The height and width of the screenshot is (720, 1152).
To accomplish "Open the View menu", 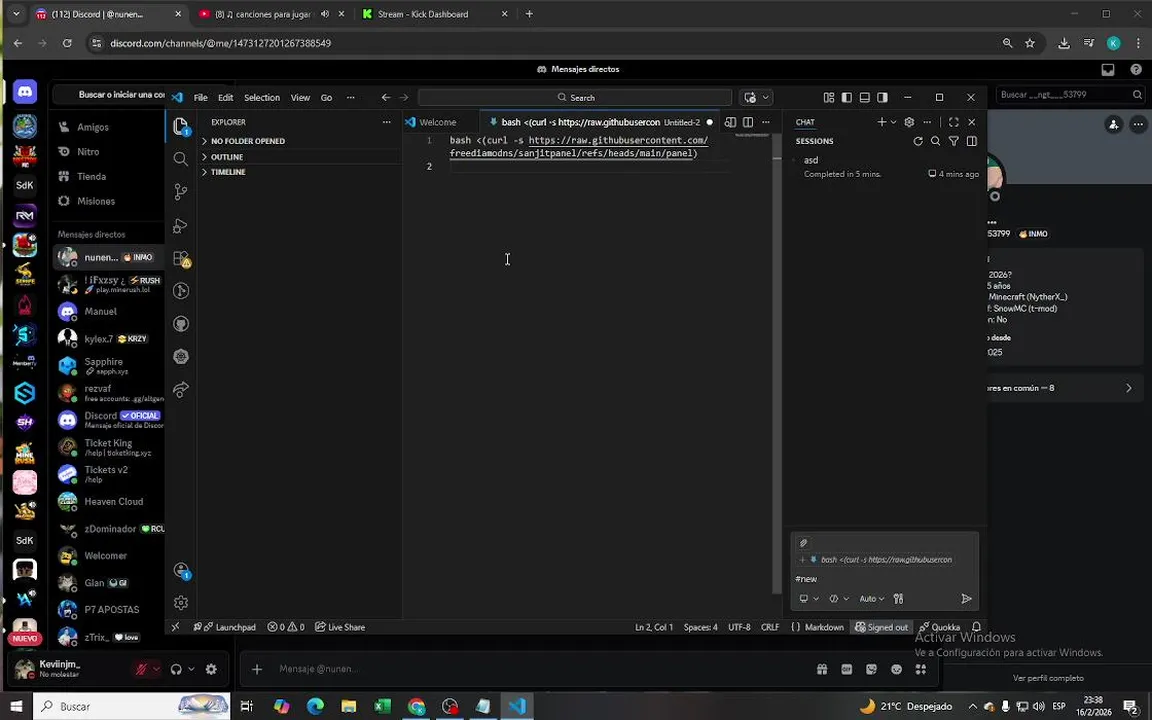I will click(x=300, y=97).
